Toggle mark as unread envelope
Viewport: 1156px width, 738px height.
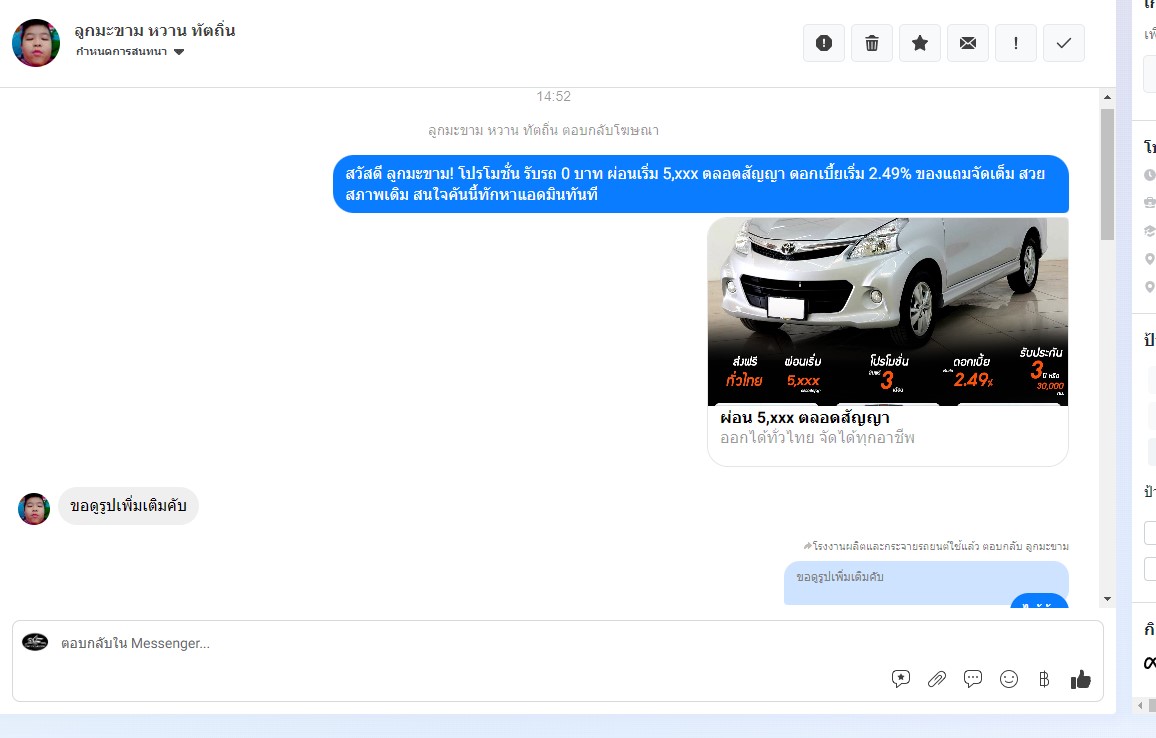point(968,43)
